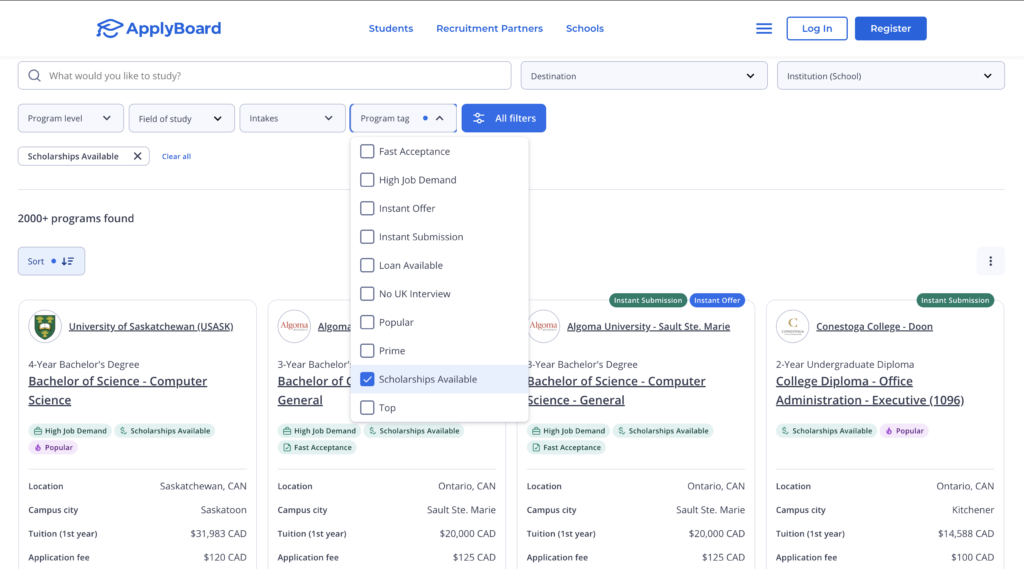Open the hamburger menu icon
This screenshot has width=1024, height=569.
click(764, 29)
